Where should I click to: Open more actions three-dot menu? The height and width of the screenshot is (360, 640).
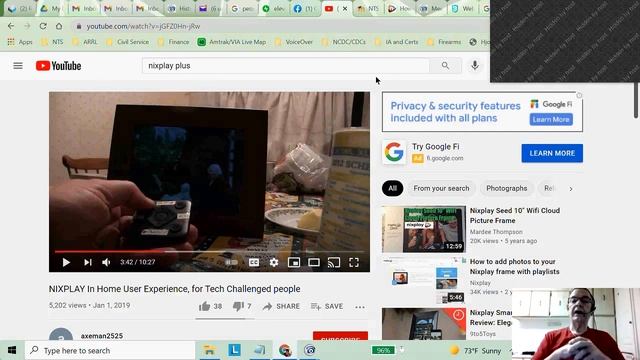pyautogui.click(x=360, y=307)
